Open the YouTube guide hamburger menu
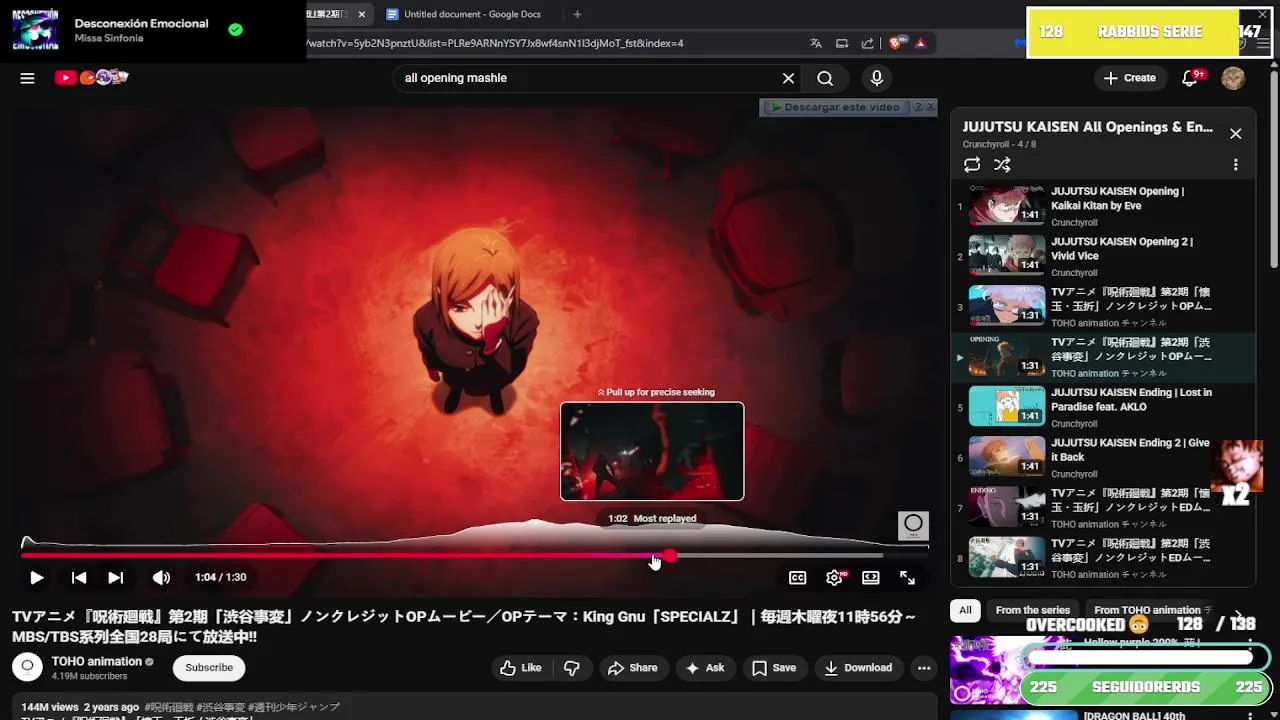Viewport: 1280px width, 720px height. (27, 78)
